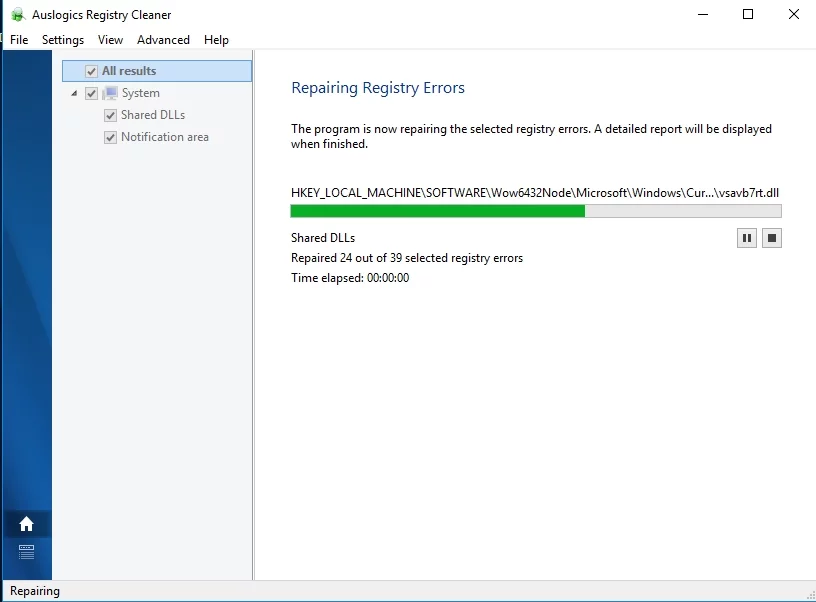Screen dimensions: 816x602
Task: Stop the registry repair process
Action: pyautogui.click(x=771, y=238)
